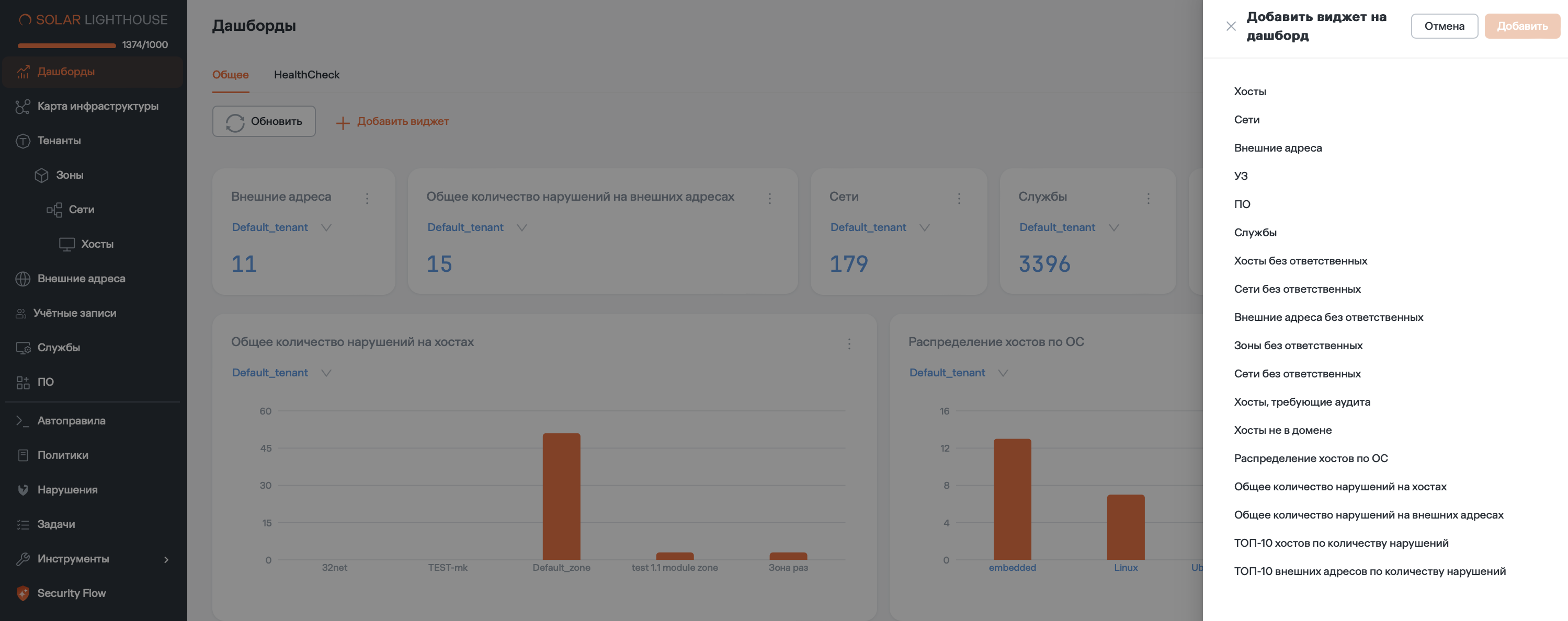Click the Внешние адреса globe icon

(x=23, y=279)
